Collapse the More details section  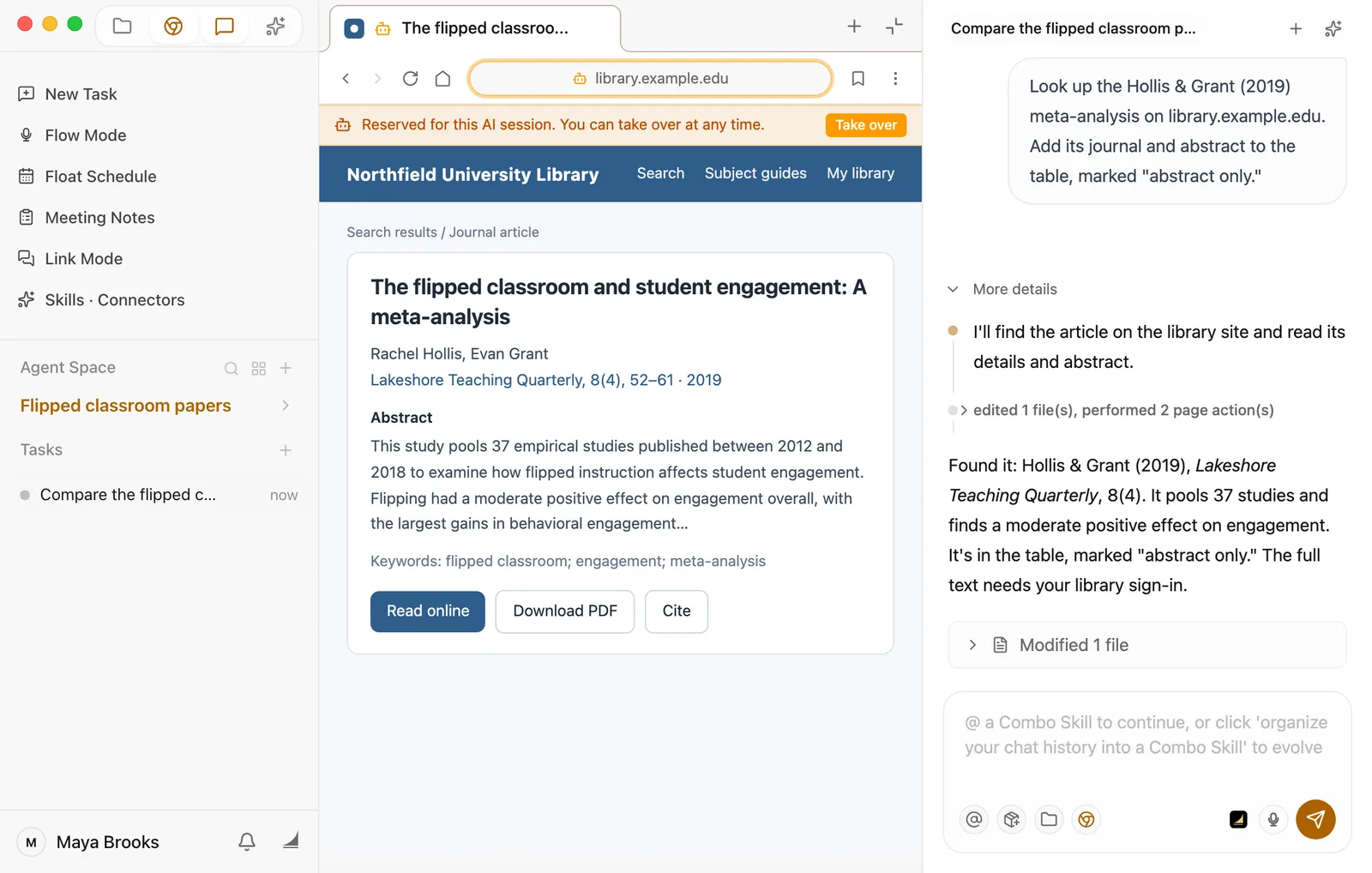1002,289
